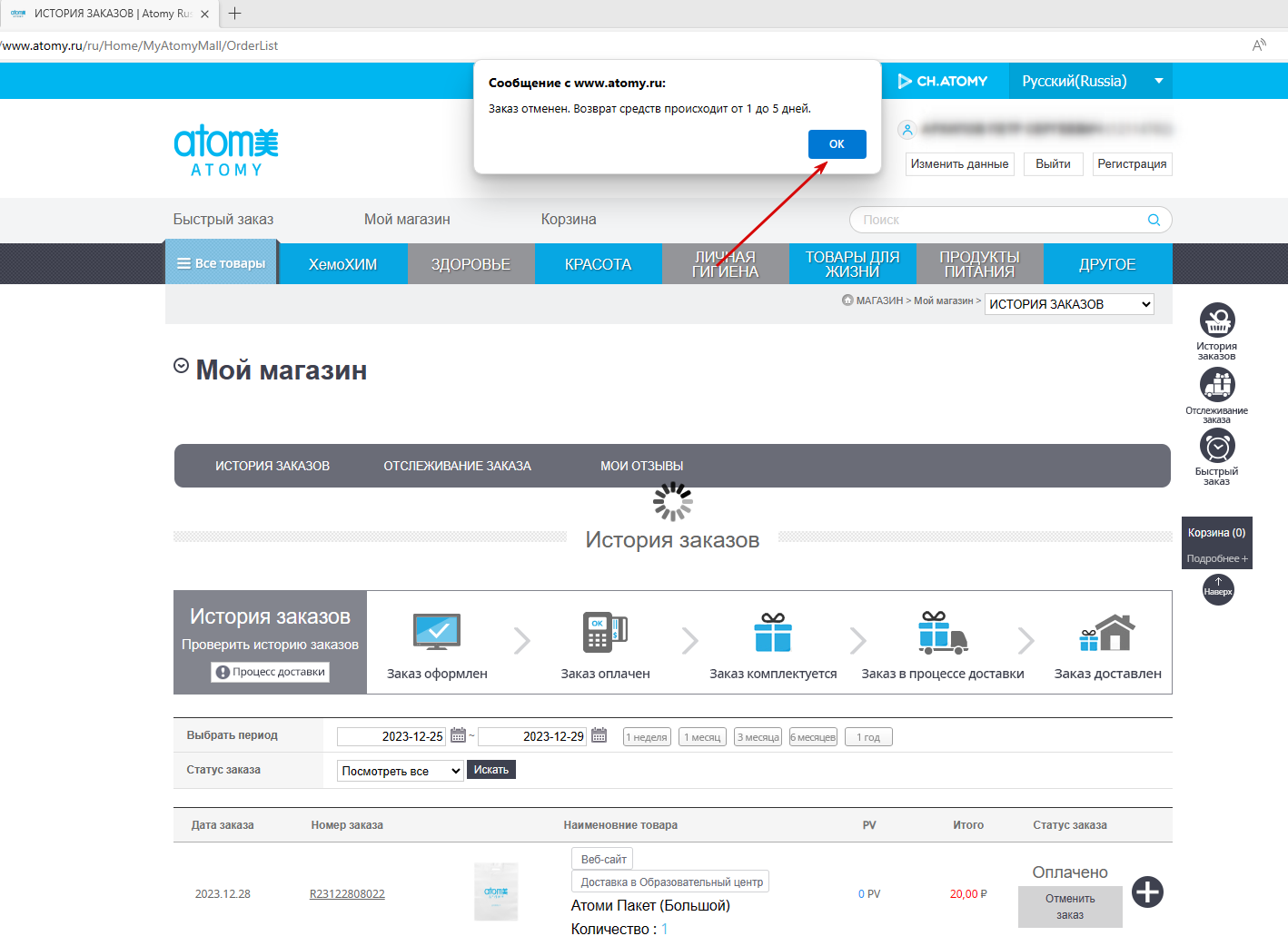Click the search magnifier icon
The height and width of the screenshot is (936, 1288).
[x=1154, y=220]
